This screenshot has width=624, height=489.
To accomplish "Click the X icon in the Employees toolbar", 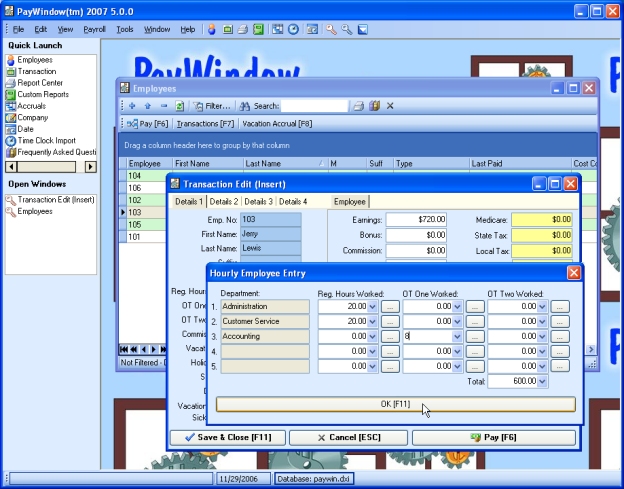I will [390, 106].
